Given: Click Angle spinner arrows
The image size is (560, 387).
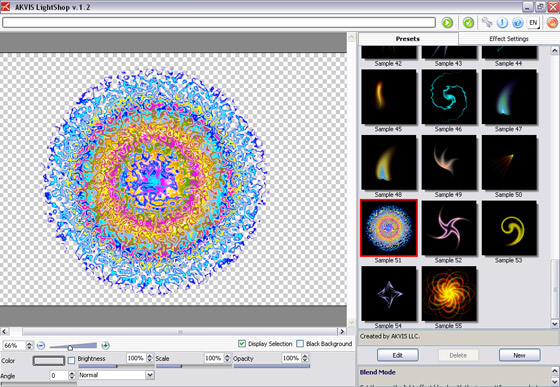Looking at the screenshot, I should pyautogui.click(x=72, y=375).
